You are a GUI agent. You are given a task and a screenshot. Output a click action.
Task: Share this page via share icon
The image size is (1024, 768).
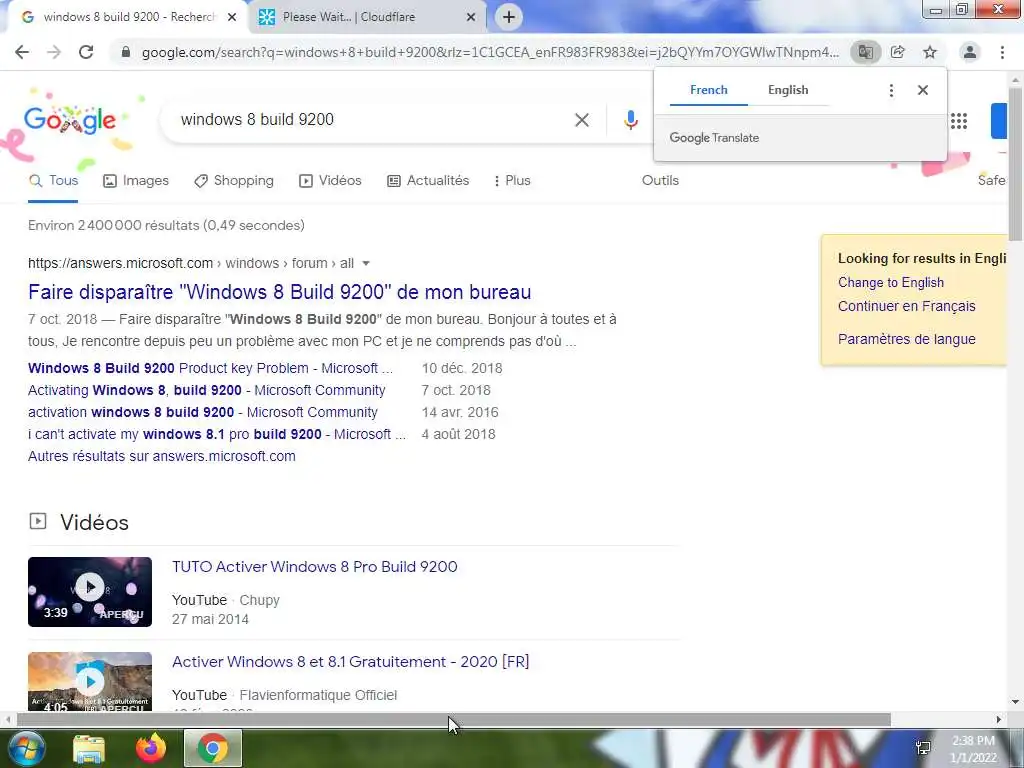[898, 52]
